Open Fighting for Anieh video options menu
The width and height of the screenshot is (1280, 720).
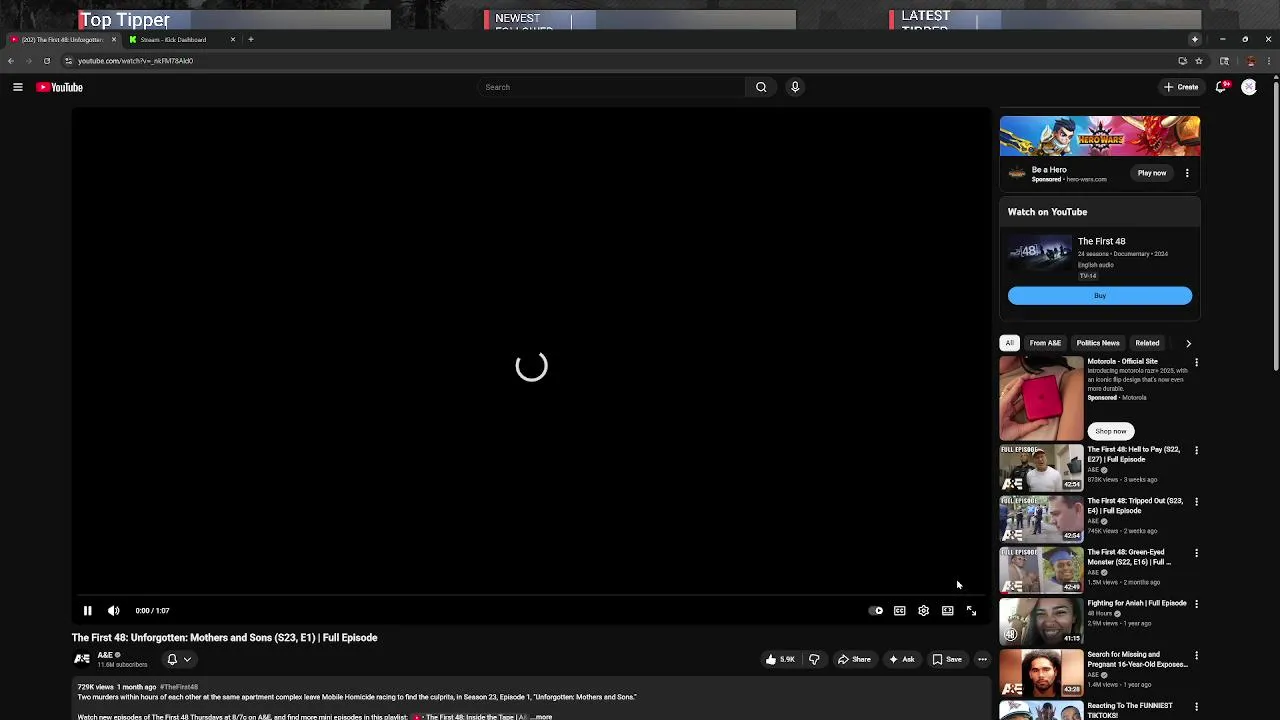click(x=1196, y=604)
